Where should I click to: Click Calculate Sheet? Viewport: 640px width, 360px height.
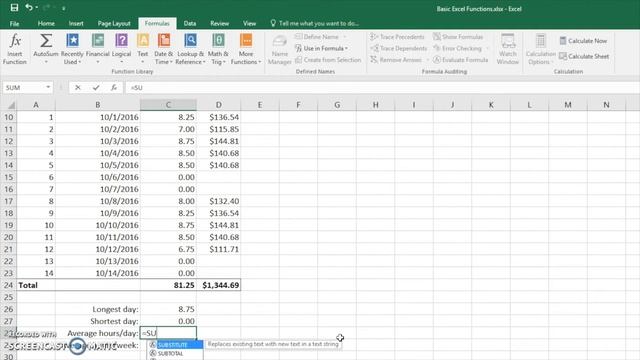tap(584, 56)
